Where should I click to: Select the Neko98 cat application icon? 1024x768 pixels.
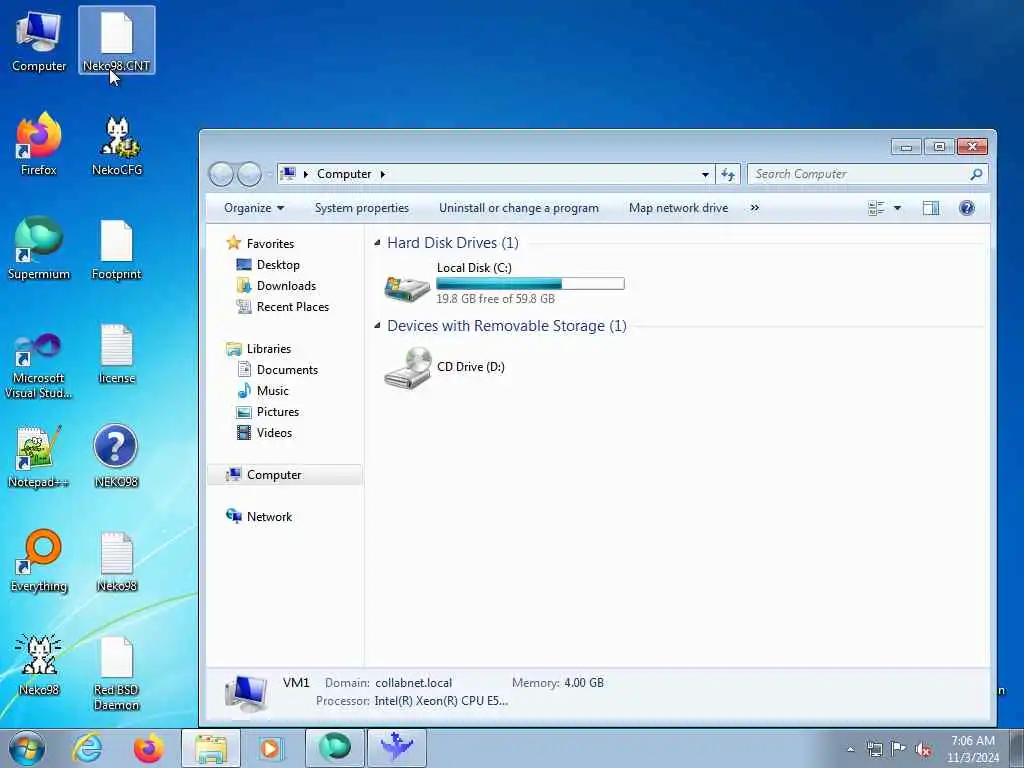pyautogui.click(x=39, y=664)
